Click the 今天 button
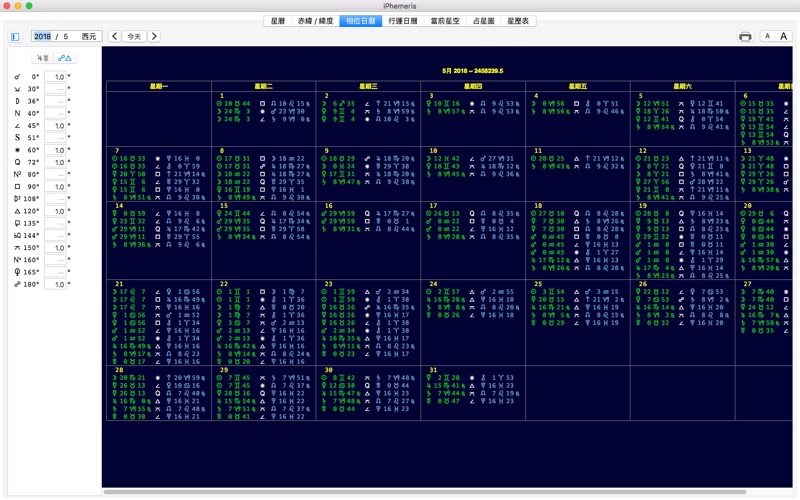Image resolution: width=800 pixels, height=500 pixels. click(134, 37)
